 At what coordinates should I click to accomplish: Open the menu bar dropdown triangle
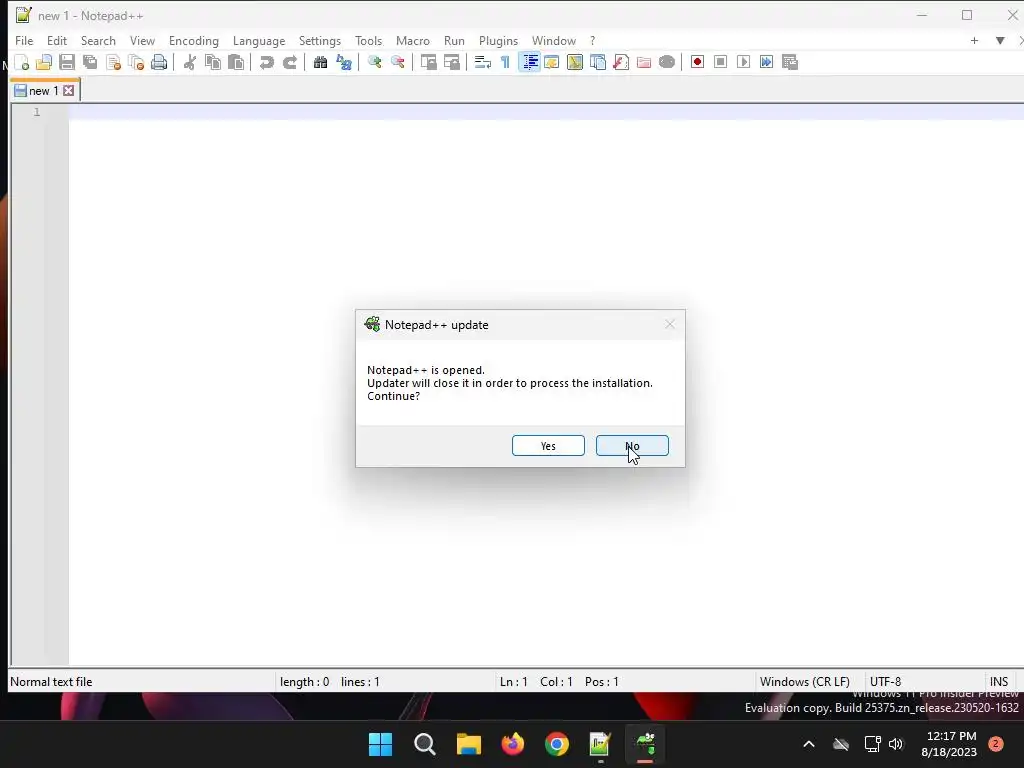tap(1000, 40)
